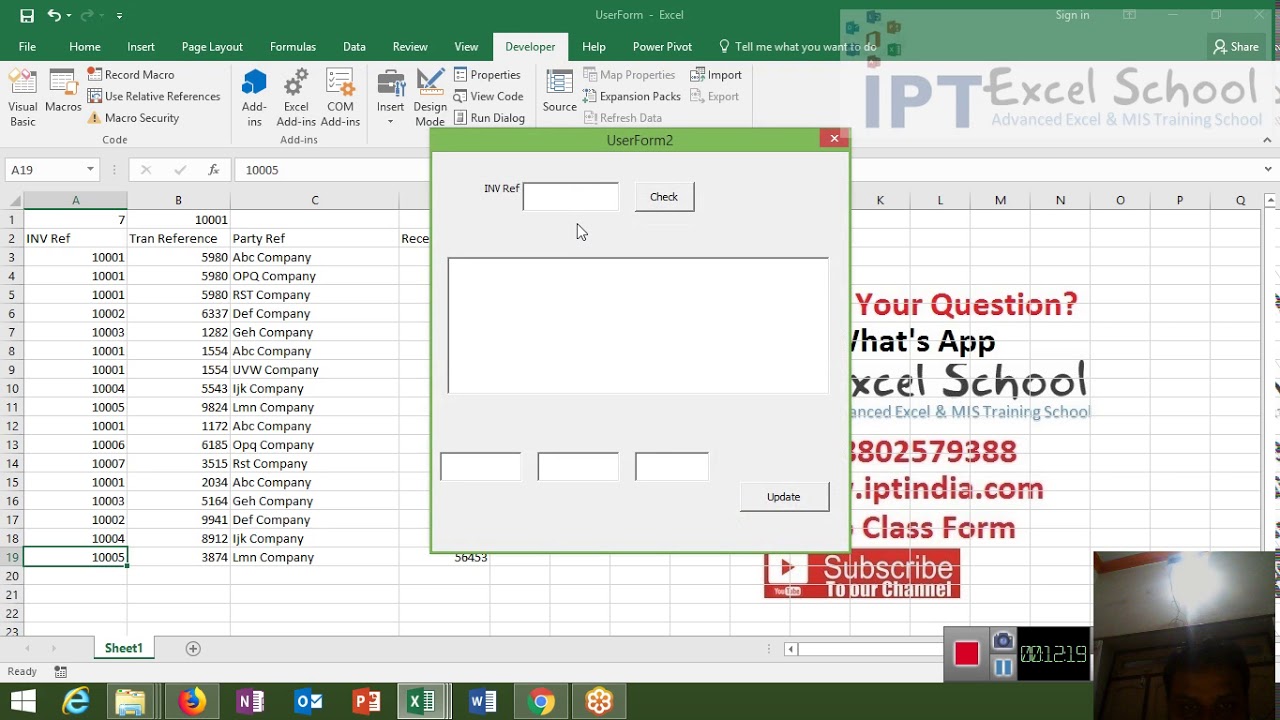
Task: Close the UserForm2 dialog
Action: point(834,139)
